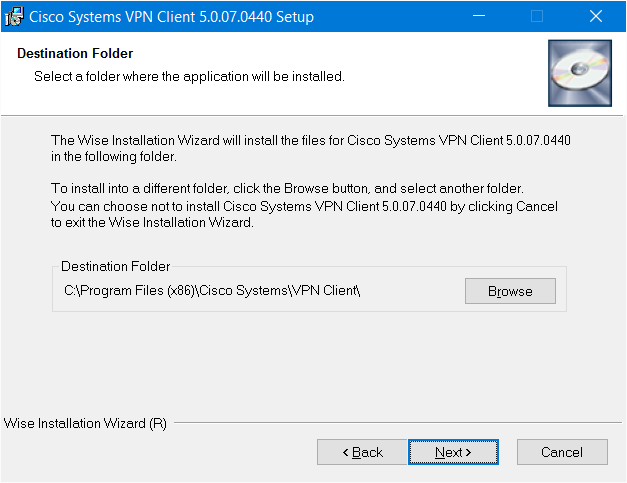This screenshot has width=627, height=483.
Task: Go to the previous step with Back
Action: [x=362, y=452]
